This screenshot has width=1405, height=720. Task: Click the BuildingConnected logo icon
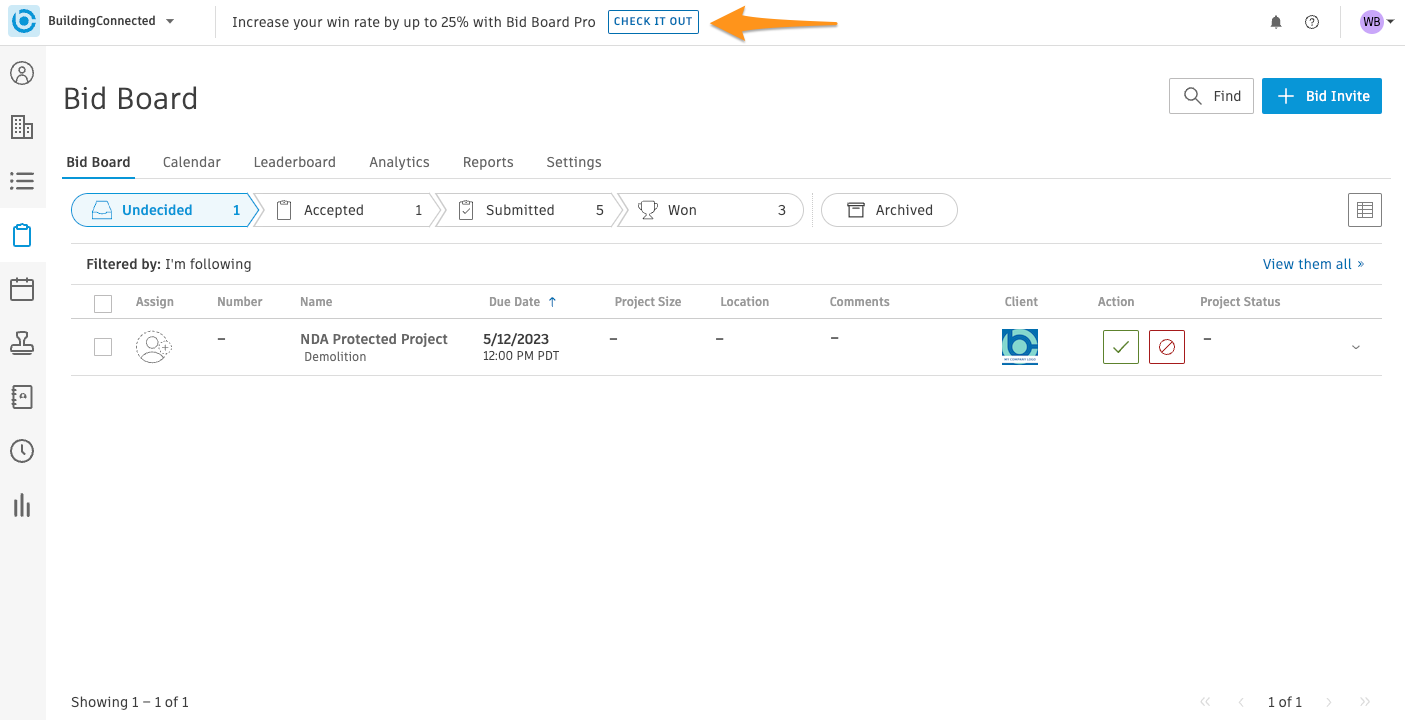click(24, 22)
